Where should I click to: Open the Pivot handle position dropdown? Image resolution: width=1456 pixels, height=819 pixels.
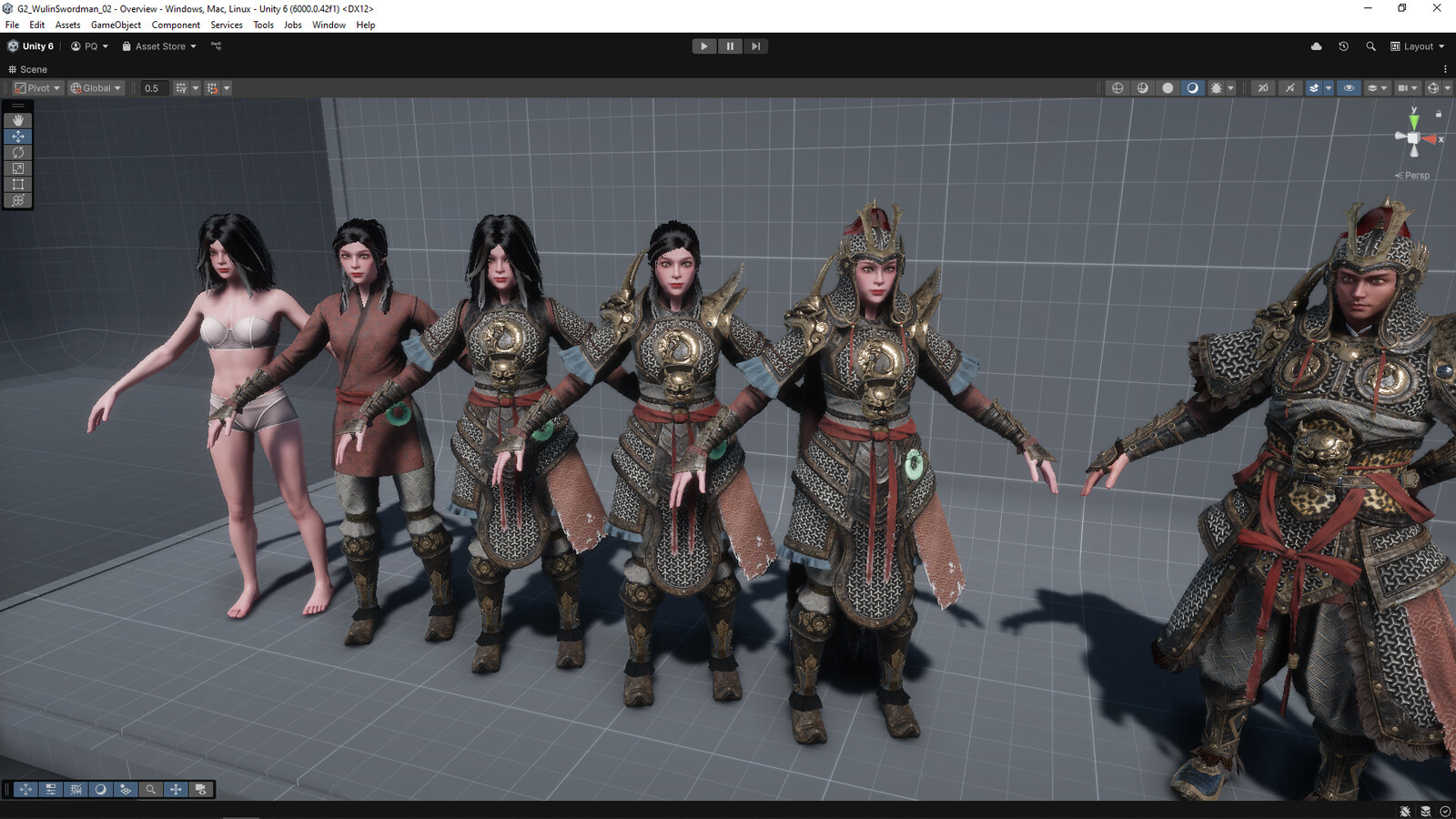(37, 88)
